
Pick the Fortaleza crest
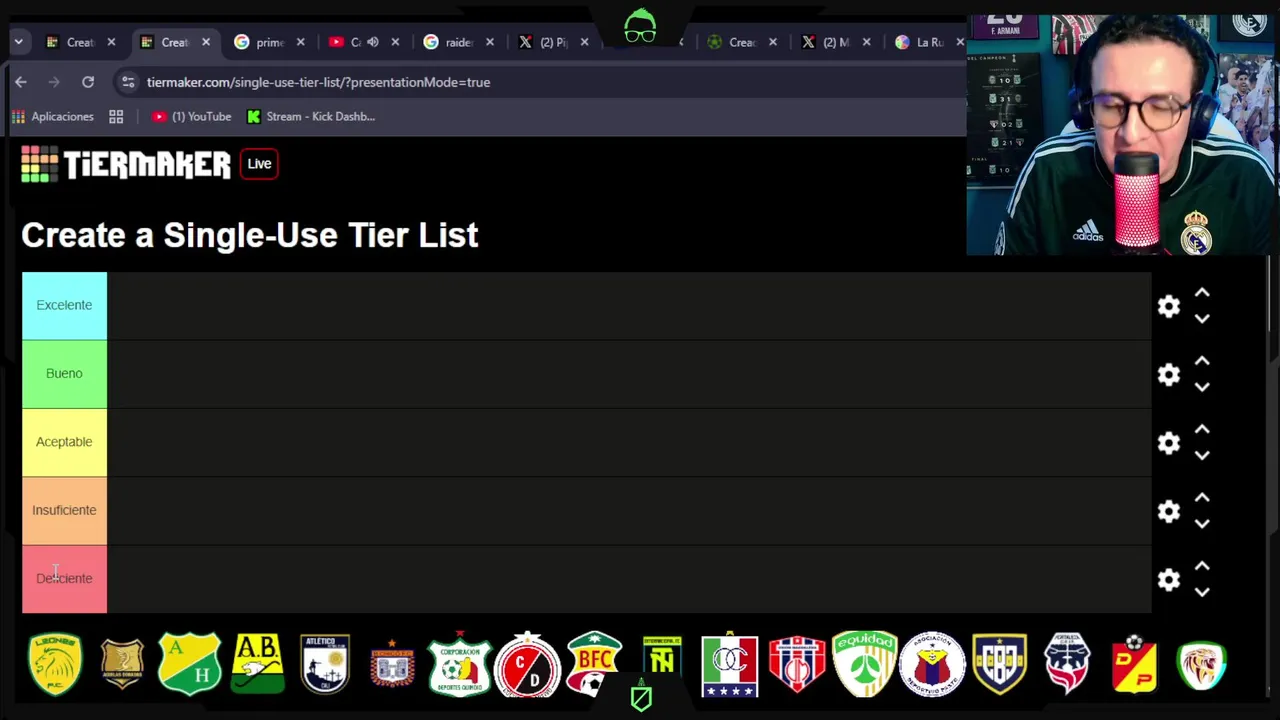[x=1067, y=664]
